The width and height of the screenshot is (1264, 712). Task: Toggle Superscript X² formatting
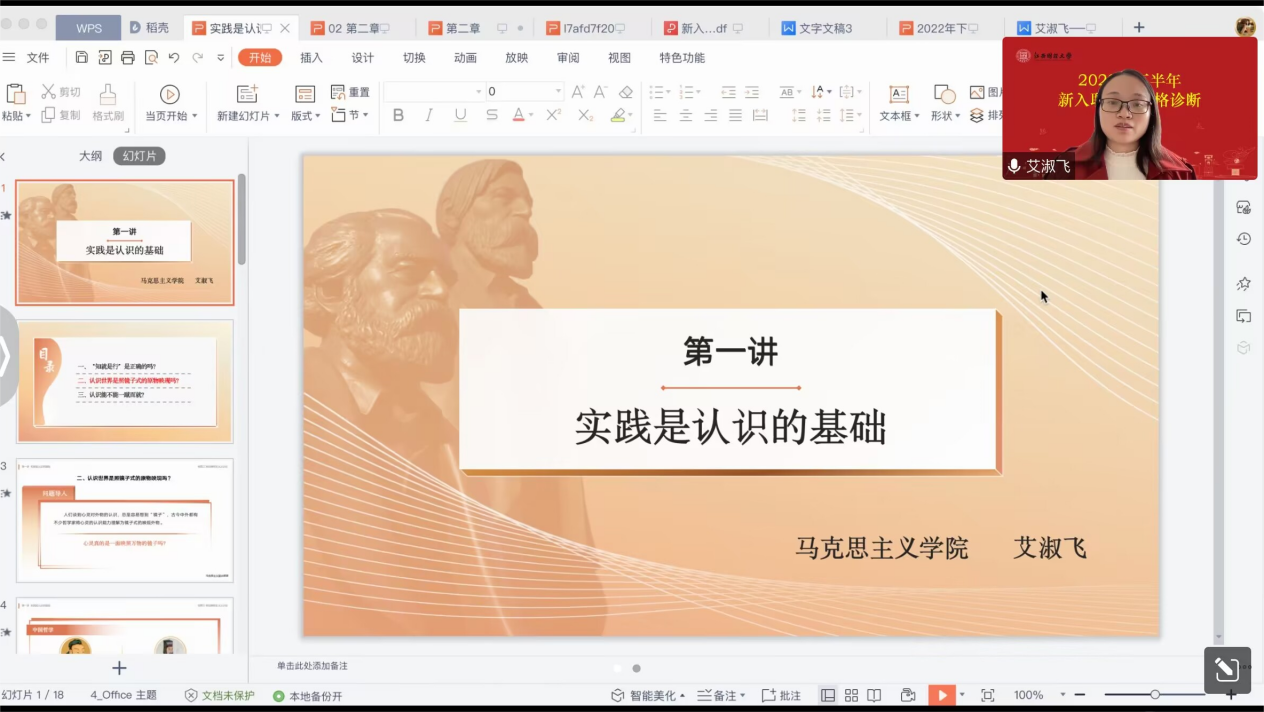pyautogui.click(x=553, y=115)
